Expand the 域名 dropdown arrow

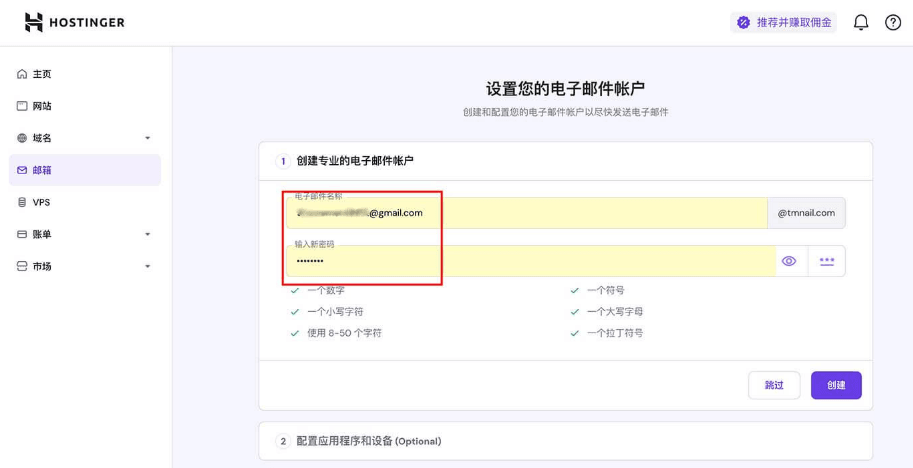click(147, 138)
